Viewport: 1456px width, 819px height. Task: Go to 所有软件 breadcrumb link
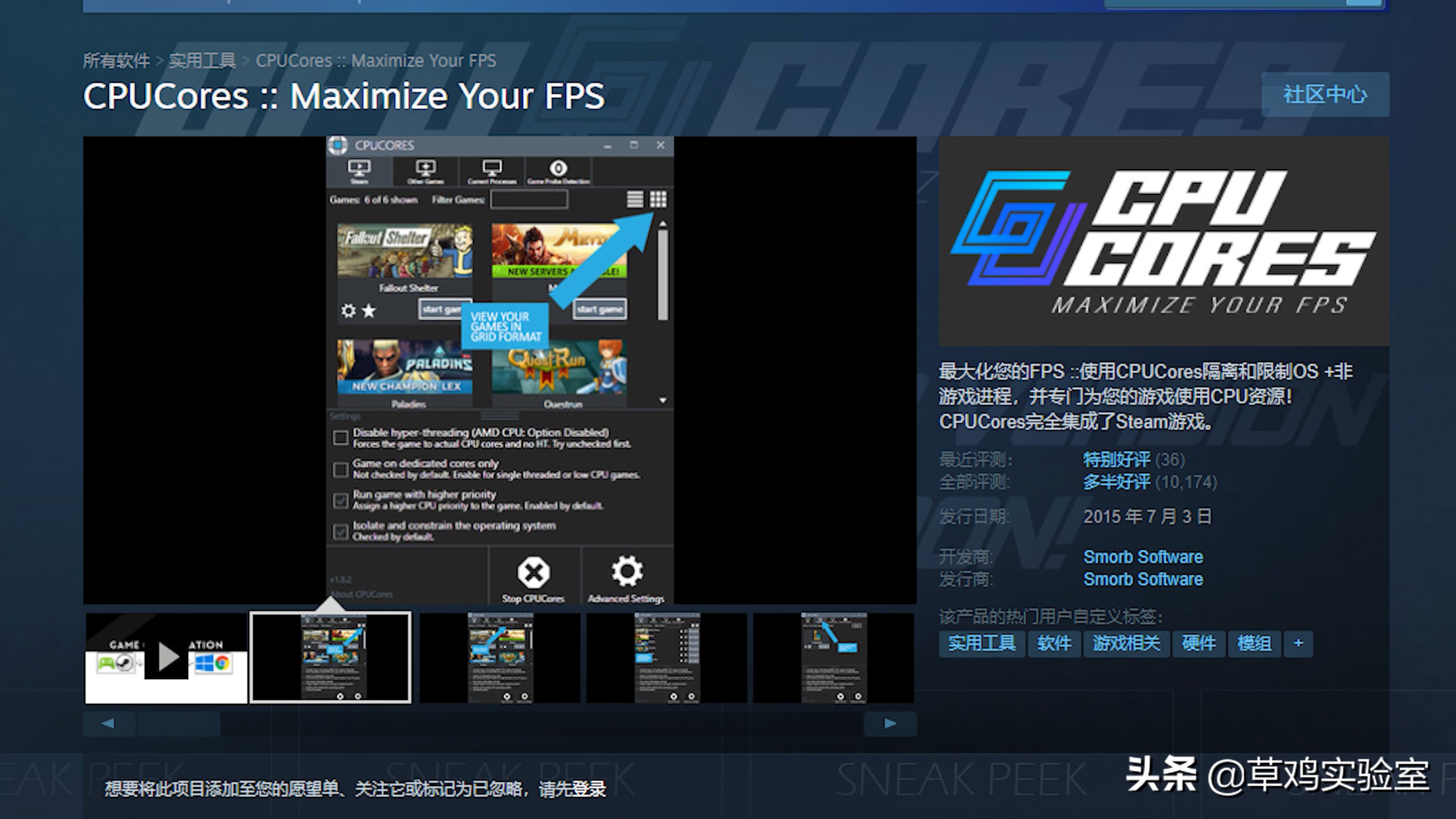pos(116,61)
